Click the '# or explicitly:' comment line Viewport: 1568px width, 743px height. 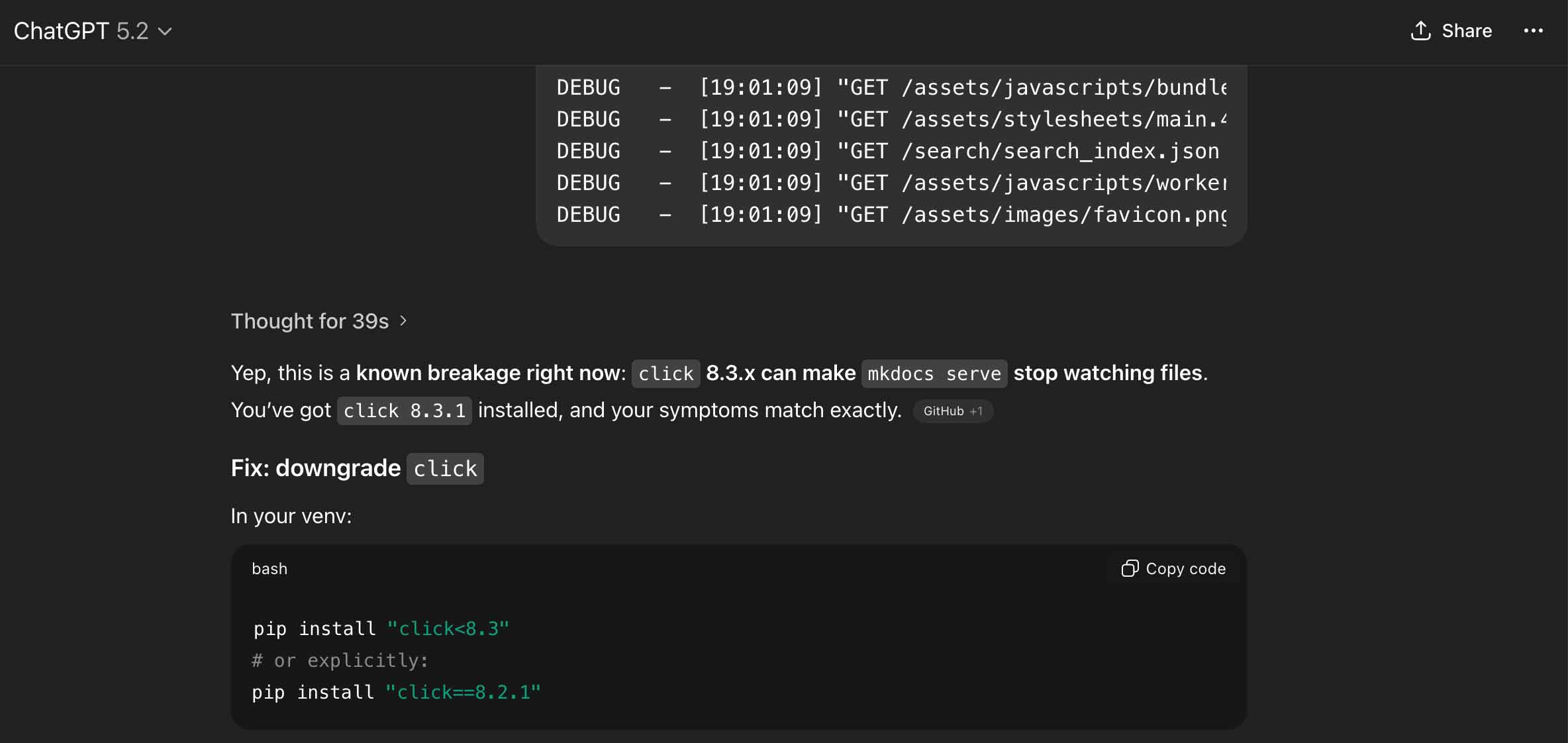tap(340, 660)
